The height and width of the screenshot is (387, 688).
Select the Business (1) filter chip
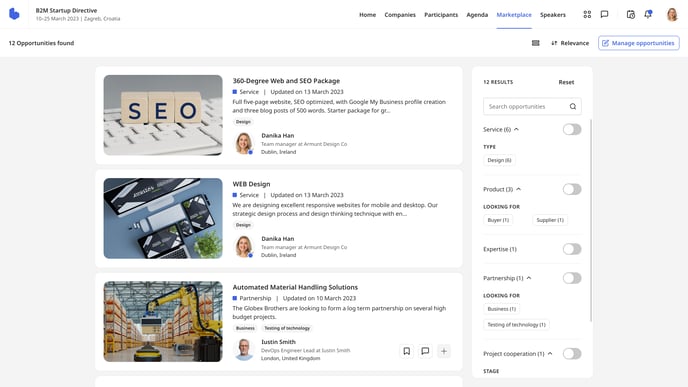click(x=502, y=309)
